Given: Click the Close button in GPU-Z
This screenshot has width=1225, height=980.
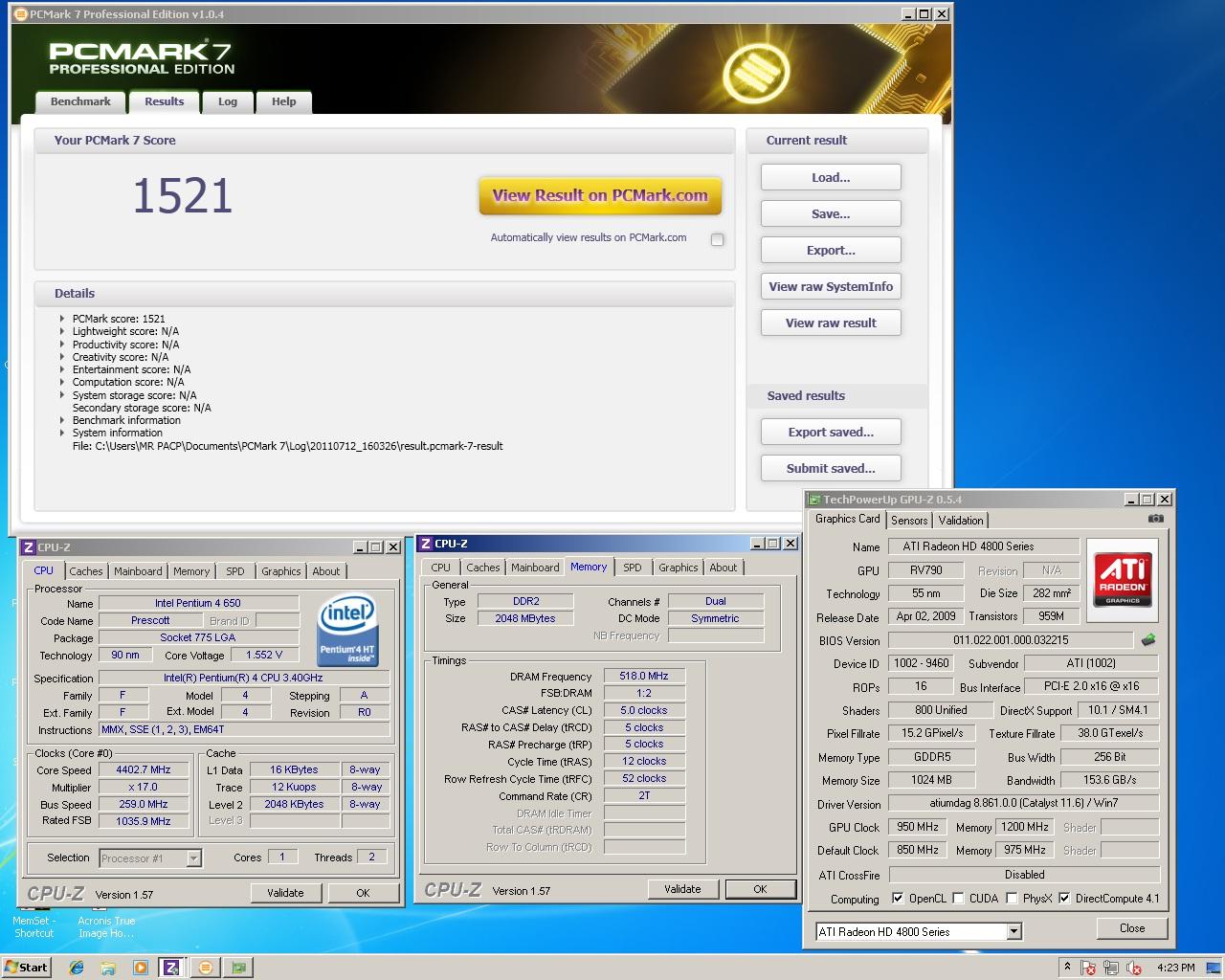Looking at the screenshot, I should click(x=1132, y=928).
